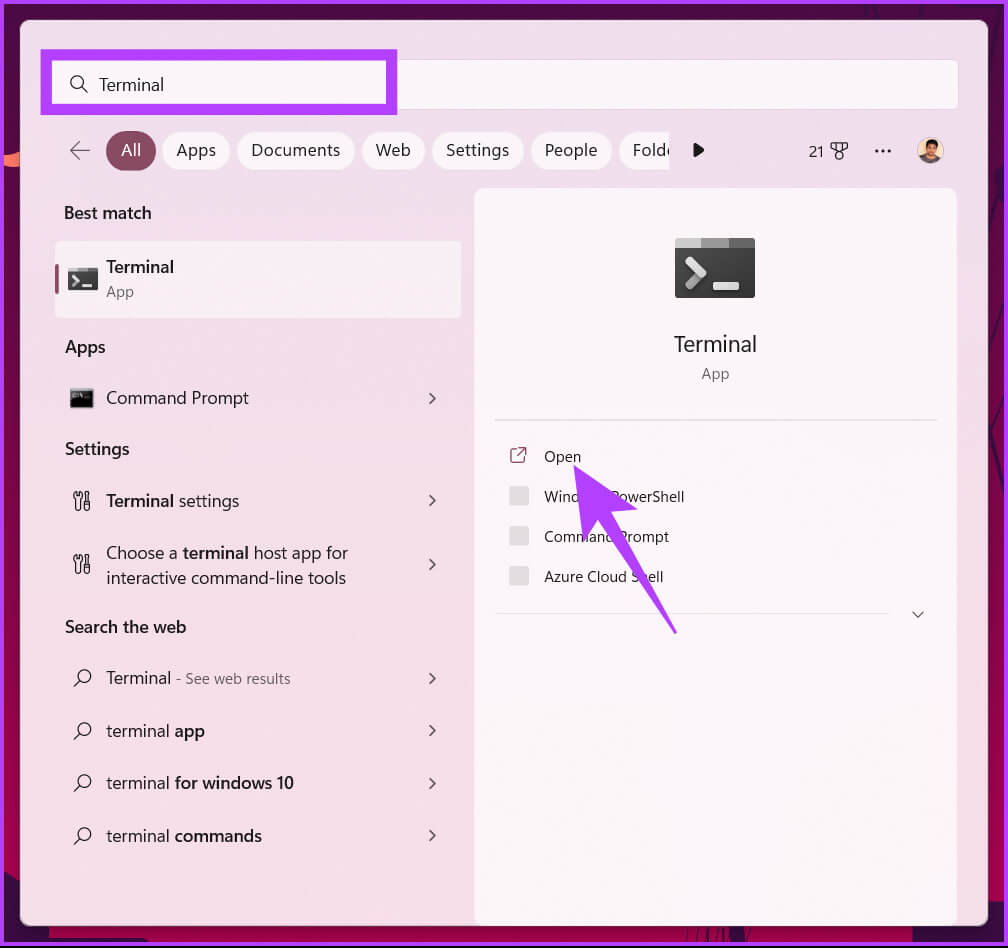Screen dimensions: 1008x948
Task: Click search icon beside 'Terminal - See web results'
Action: tap(82, 678)
